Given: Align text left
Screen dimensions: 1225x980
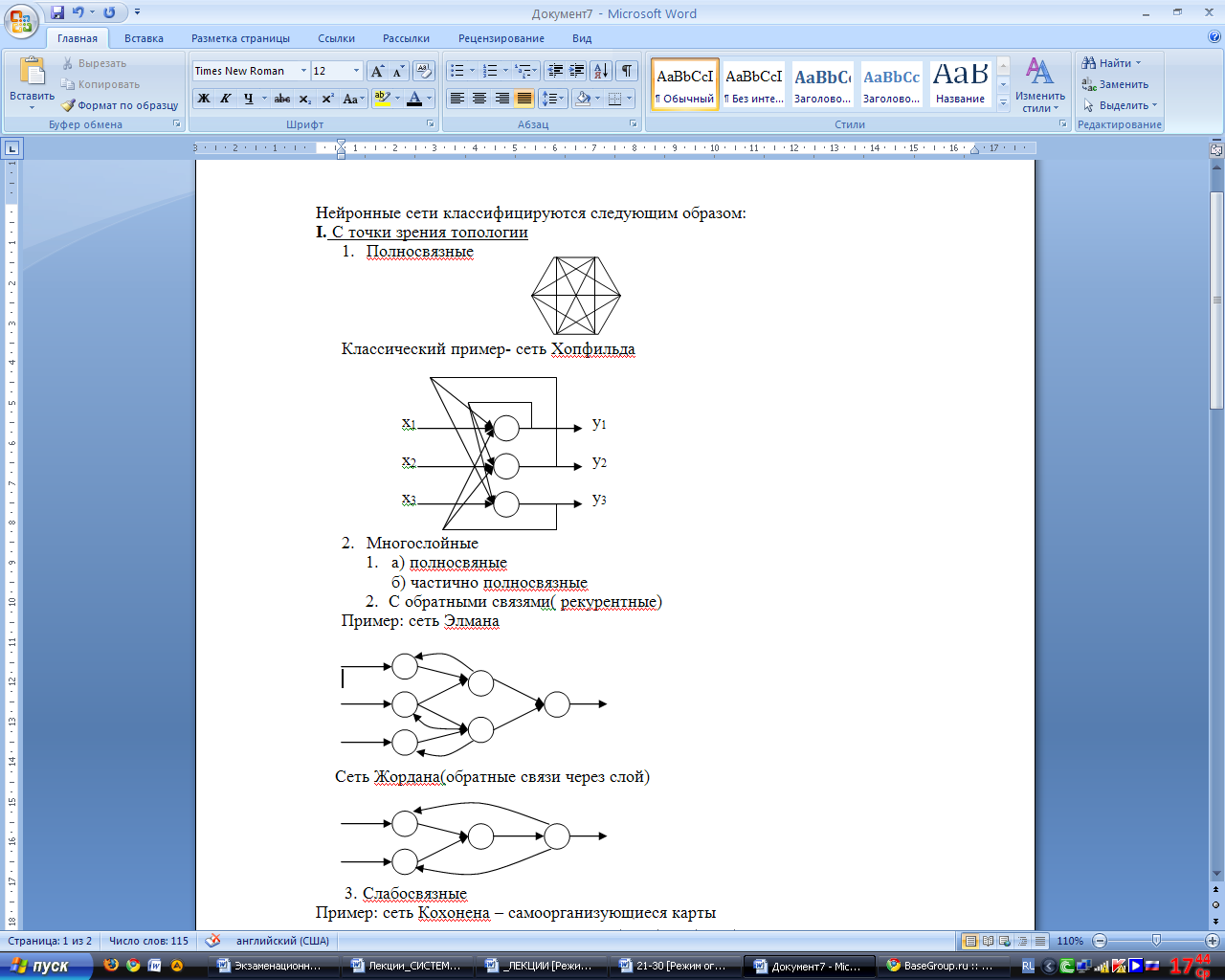Looking at the screenshot, I should 457,99.
